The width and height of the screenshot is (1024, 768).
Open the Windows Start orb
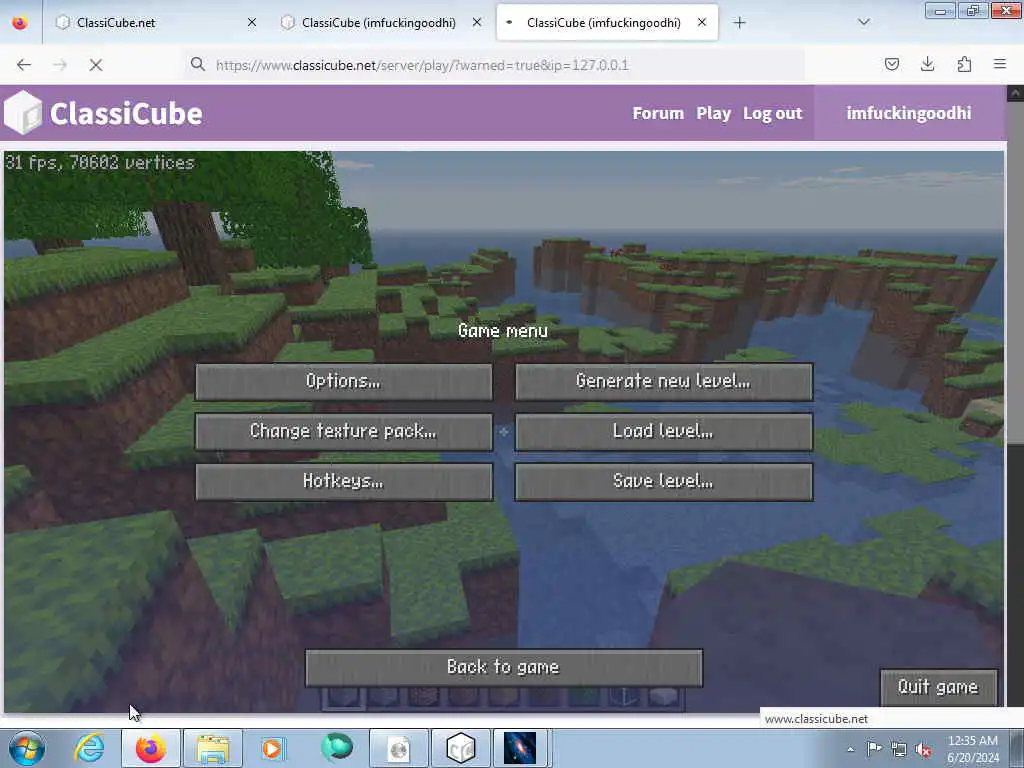27,748
